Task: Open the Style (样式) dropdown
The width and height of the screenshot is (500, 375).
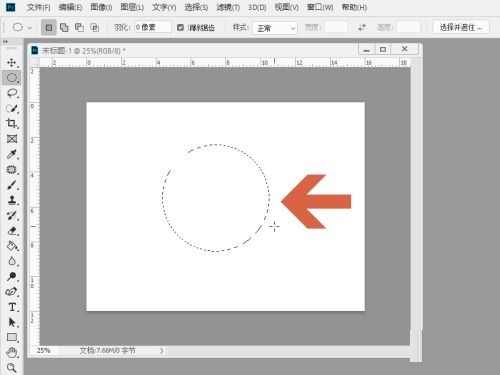Action: [x=275, y=28]
